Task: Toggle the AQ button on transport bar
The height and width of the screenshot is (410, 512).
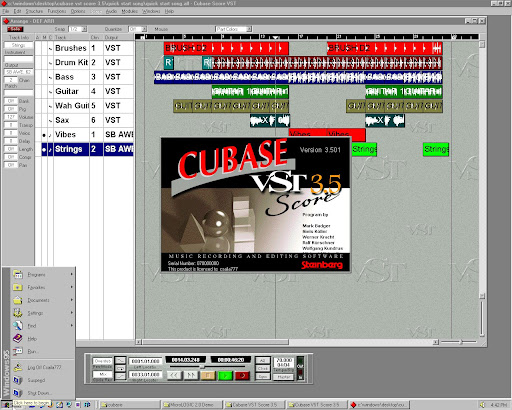Action: pyautogui.click(x=263, y=360)
